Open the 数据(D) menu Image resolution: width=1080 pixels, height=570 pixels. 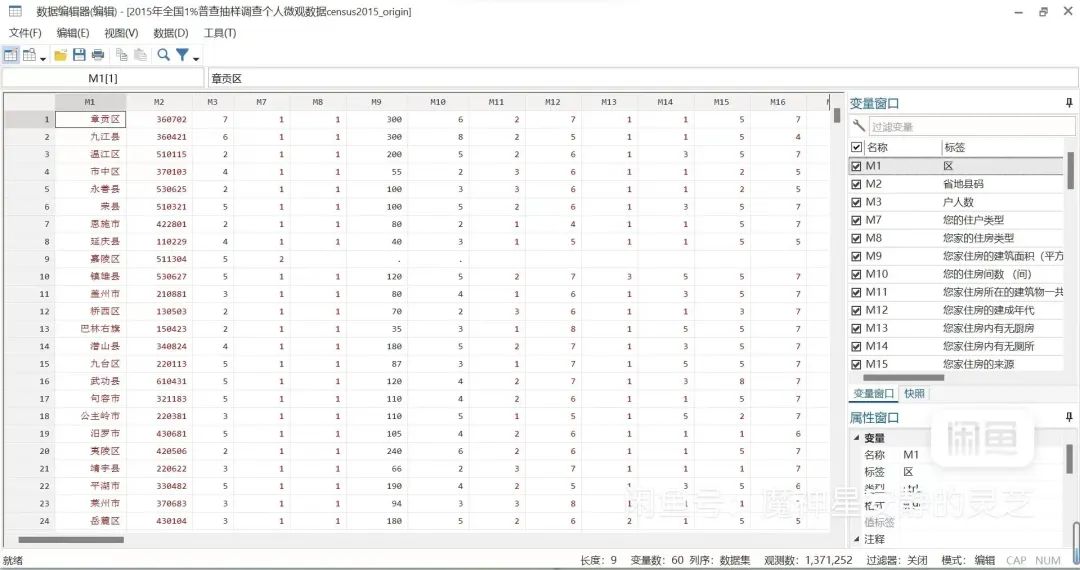pos(170,33)
